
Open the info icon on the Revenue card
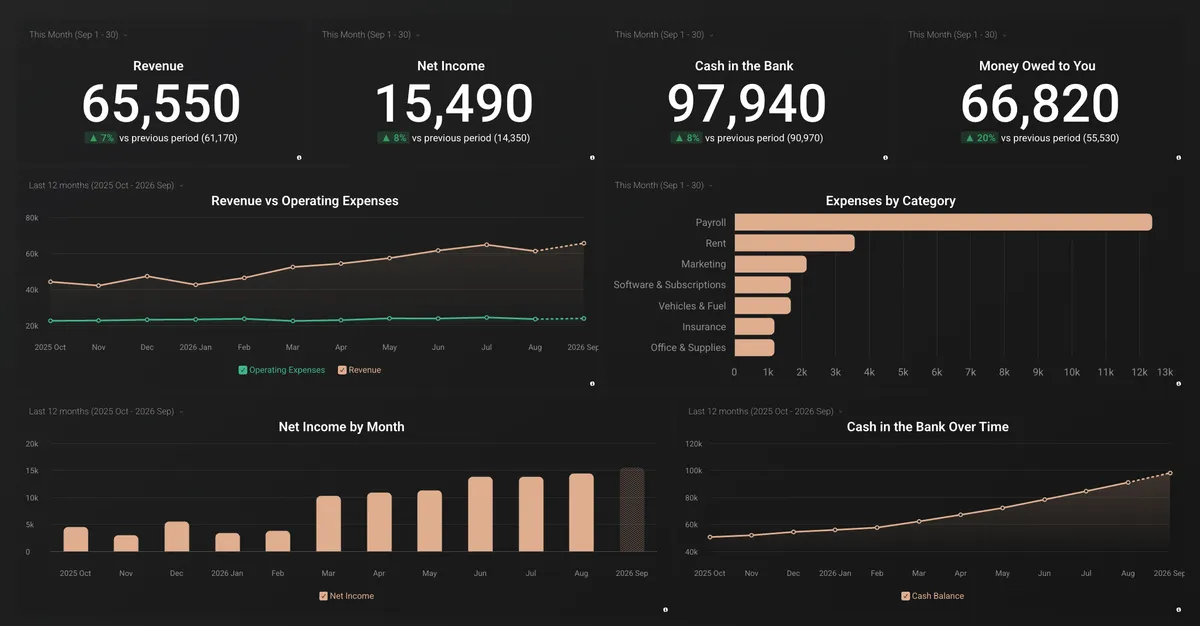click(x=299, y=157)
